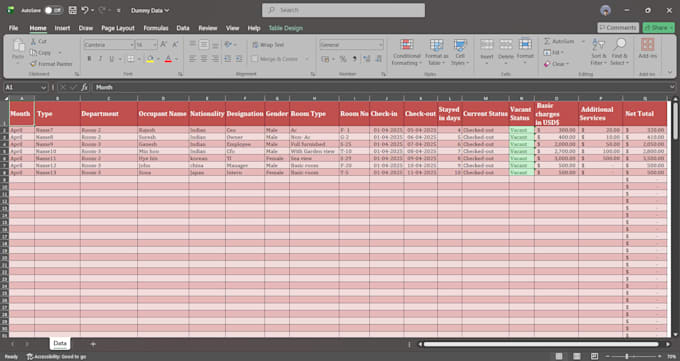
Task: Enable Wrap Text
Action: 268,45
